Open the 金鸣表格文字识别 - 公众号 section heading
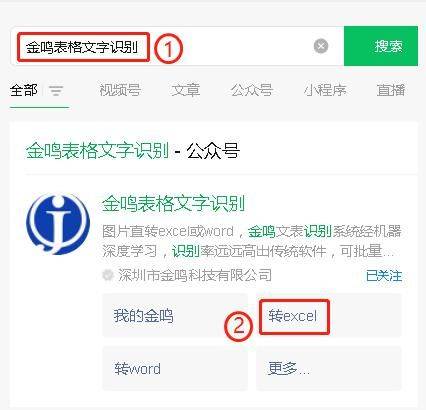 [x=133, y=151]
